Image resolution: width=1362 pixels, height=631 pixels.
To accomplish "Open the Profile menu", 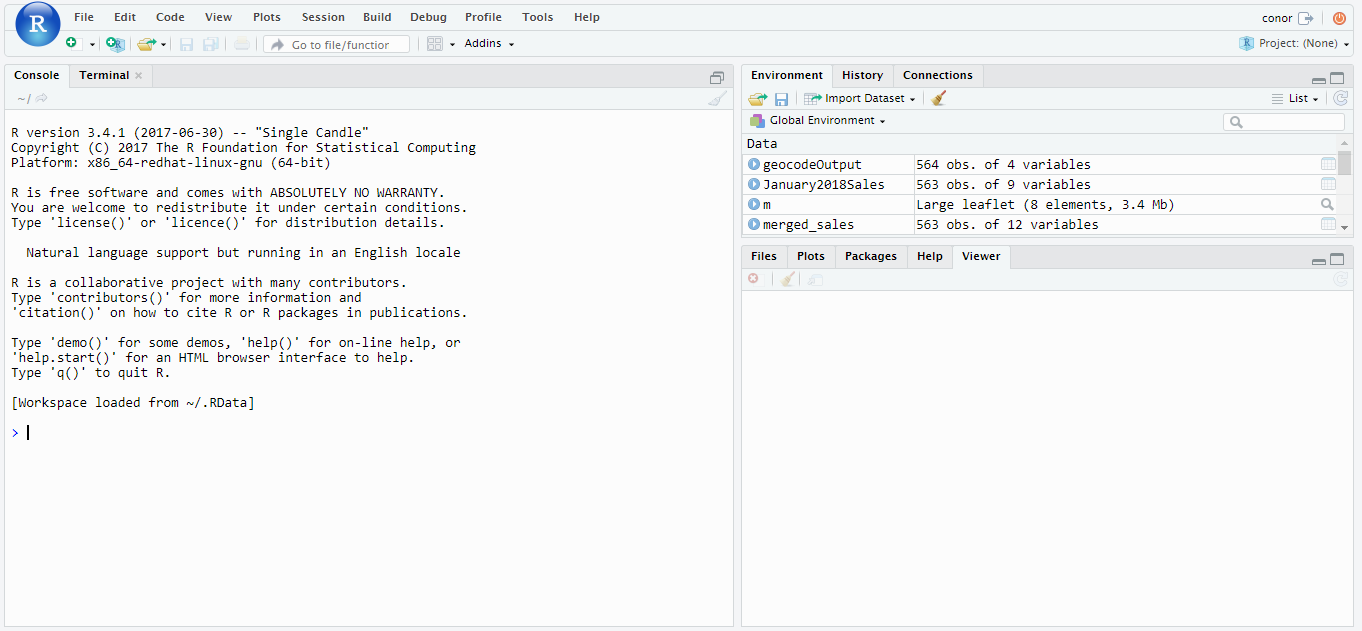I will [483, 17].
